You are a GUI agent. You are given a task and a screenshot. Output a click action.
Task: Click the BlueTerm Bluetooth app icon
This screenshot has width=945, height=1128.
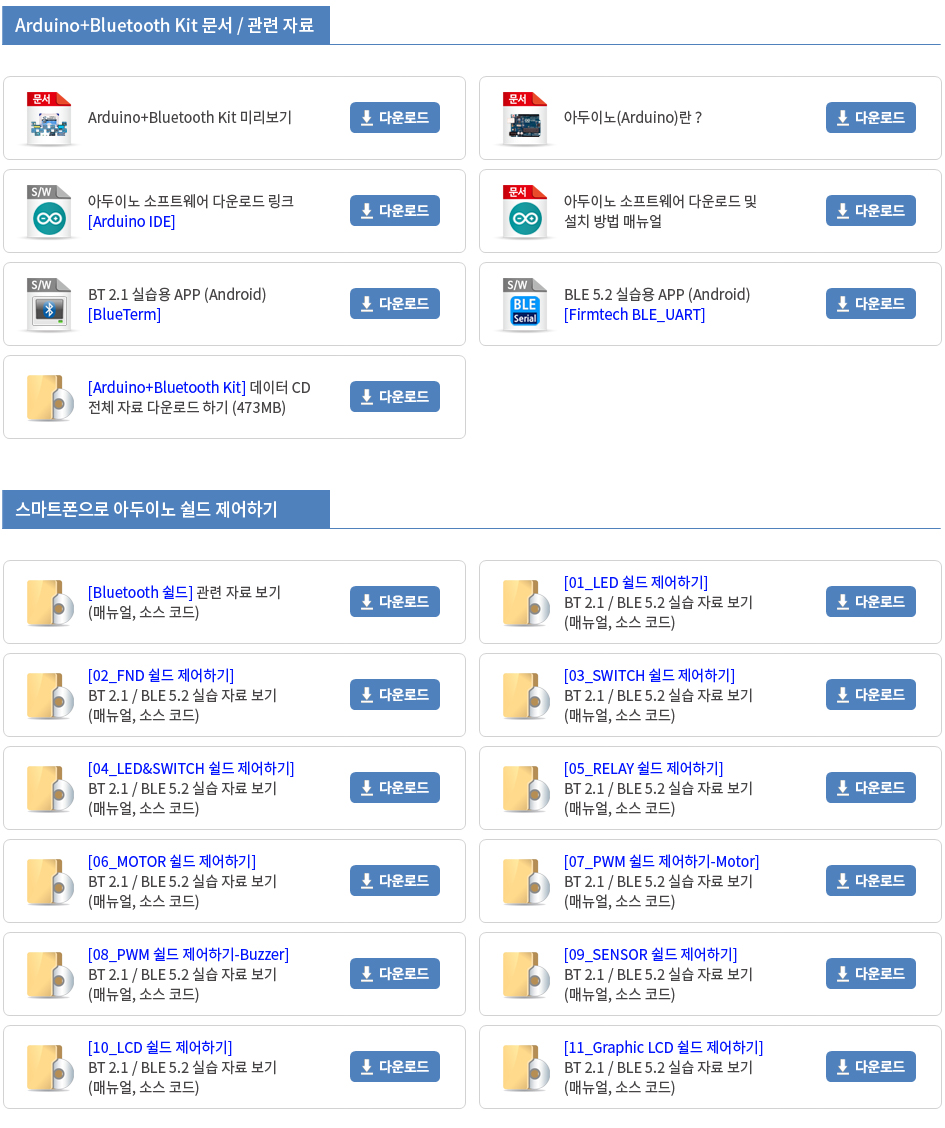pyautogui.click(x=49, y=304)
